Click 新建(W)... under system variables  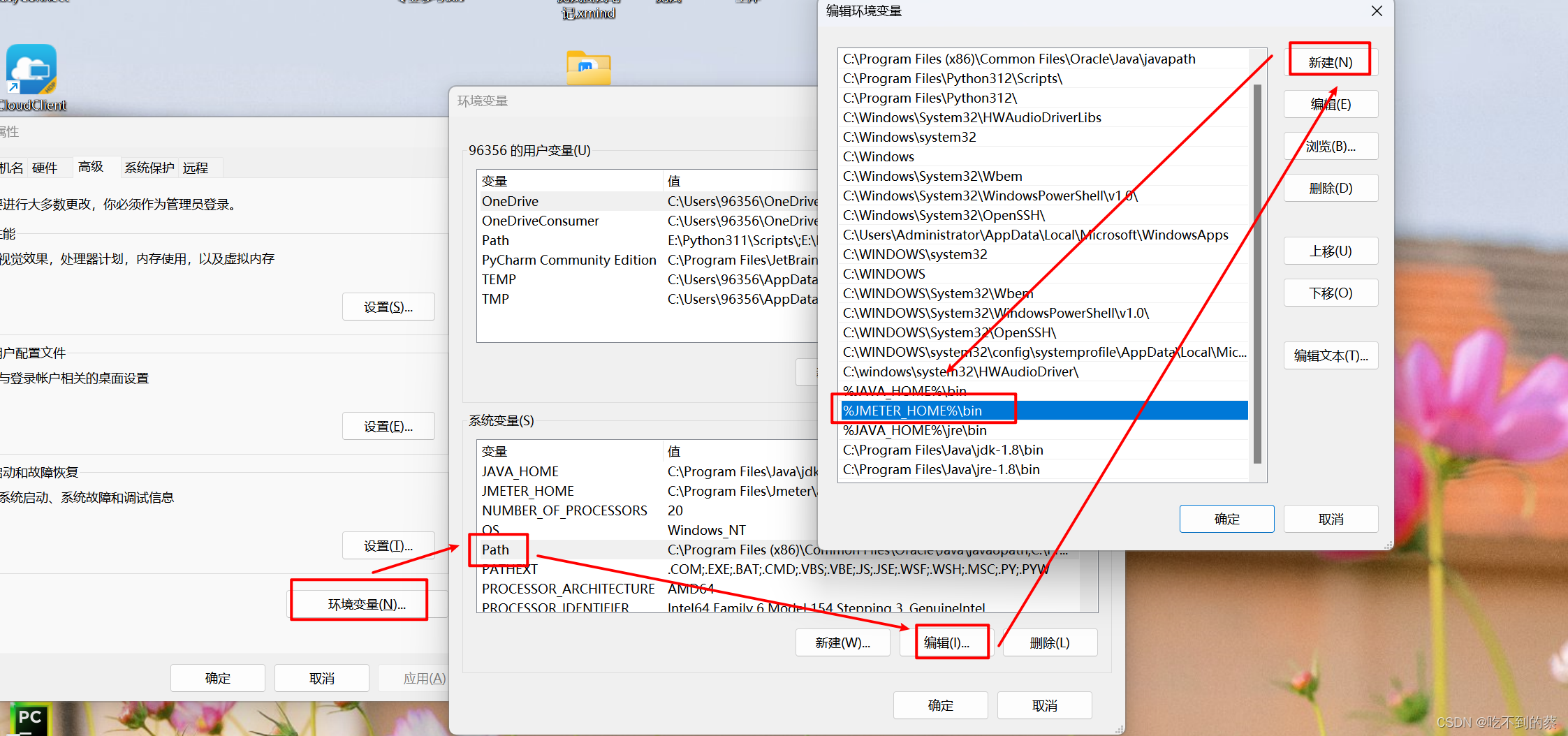coord(843,642)
